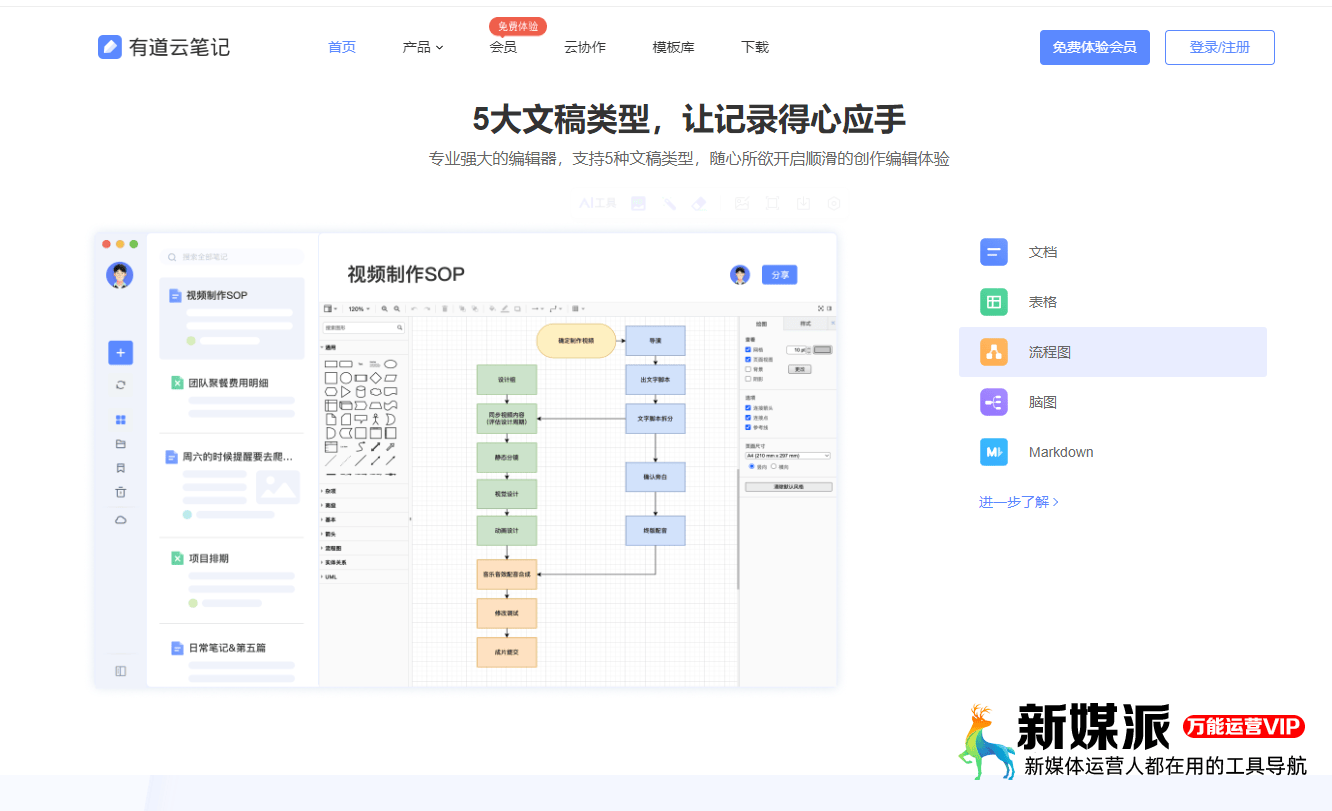Click the cloud storage icon in sidebar

[x=120, y=520]
